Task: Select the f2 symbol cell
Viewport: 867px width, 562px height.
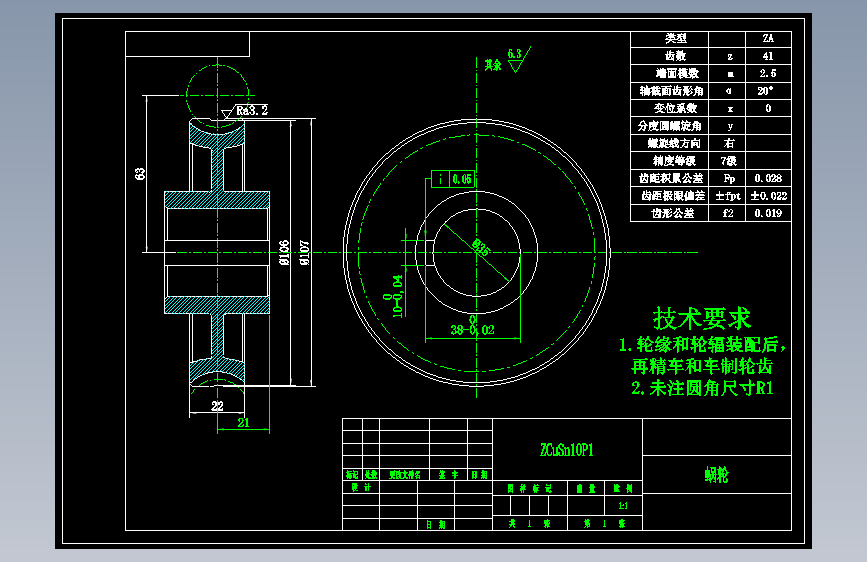Action: pyautogui.click(x=728, y=214)
